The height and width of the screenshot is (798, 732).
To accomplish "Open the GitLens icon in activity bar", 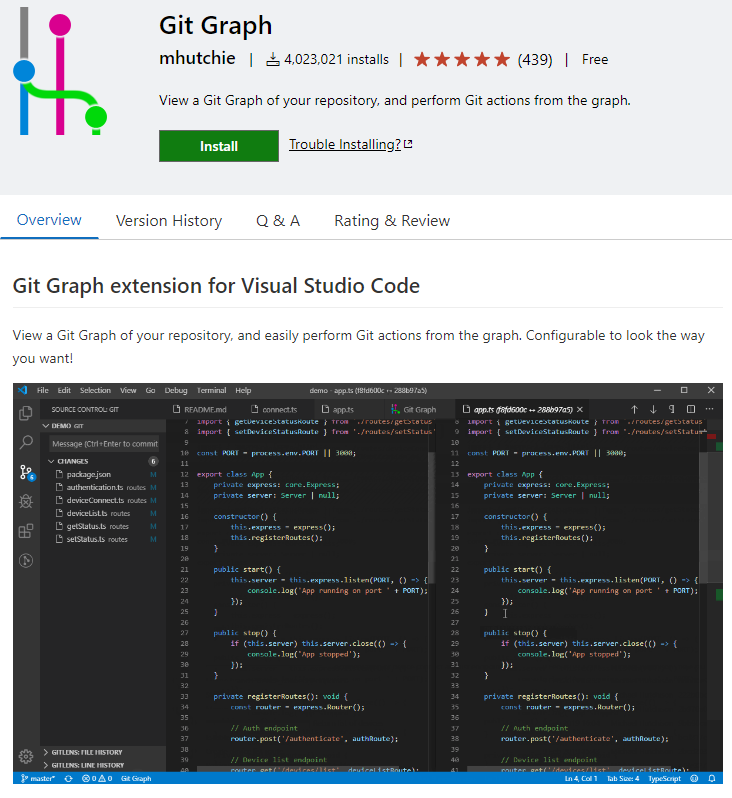I will coord(26,561).
